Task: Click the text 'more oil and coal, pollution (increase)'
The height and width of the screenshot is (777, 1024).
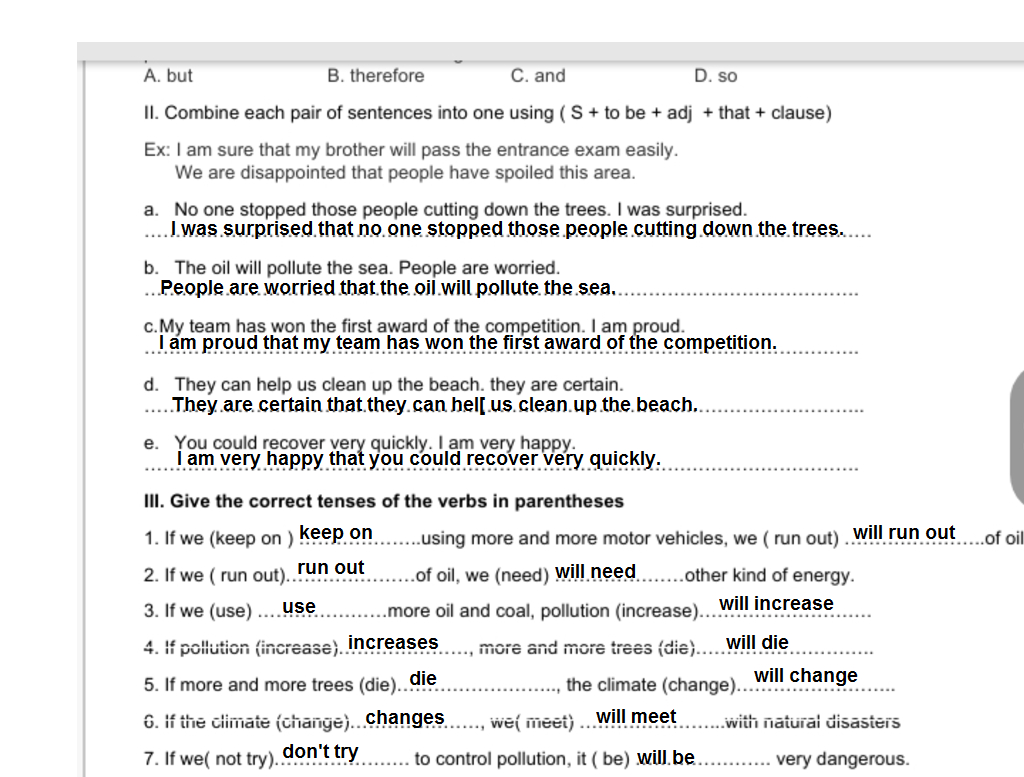Action: pyautogui.click(x=543, y=611)
